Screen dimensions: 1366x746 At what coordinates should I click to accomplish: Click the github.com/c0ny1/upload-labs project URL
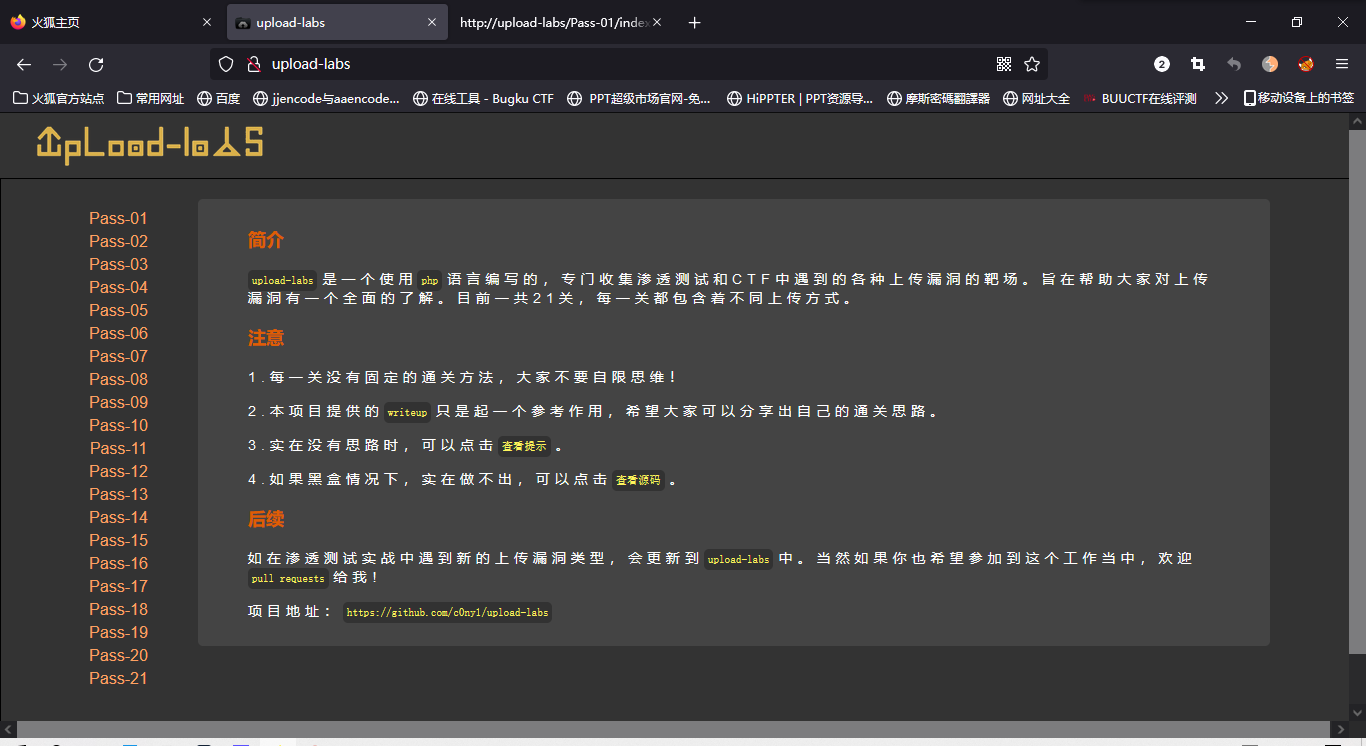click(x=447, y=612)
